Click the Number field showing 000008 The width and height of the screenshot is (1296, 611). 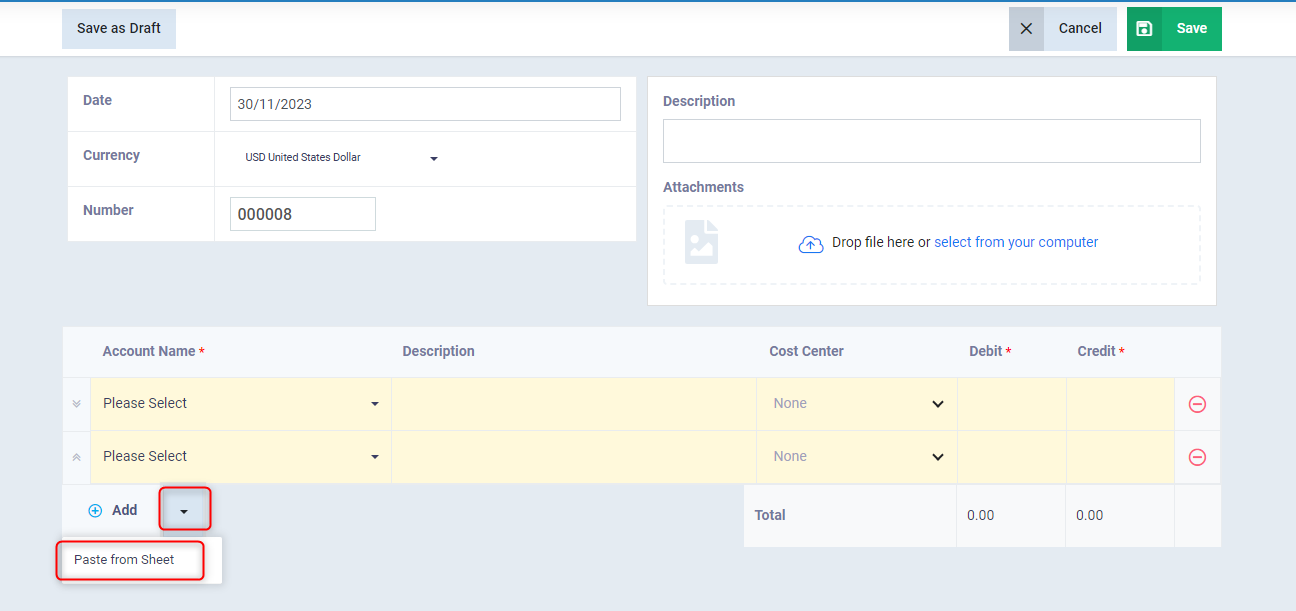[303, 214]
